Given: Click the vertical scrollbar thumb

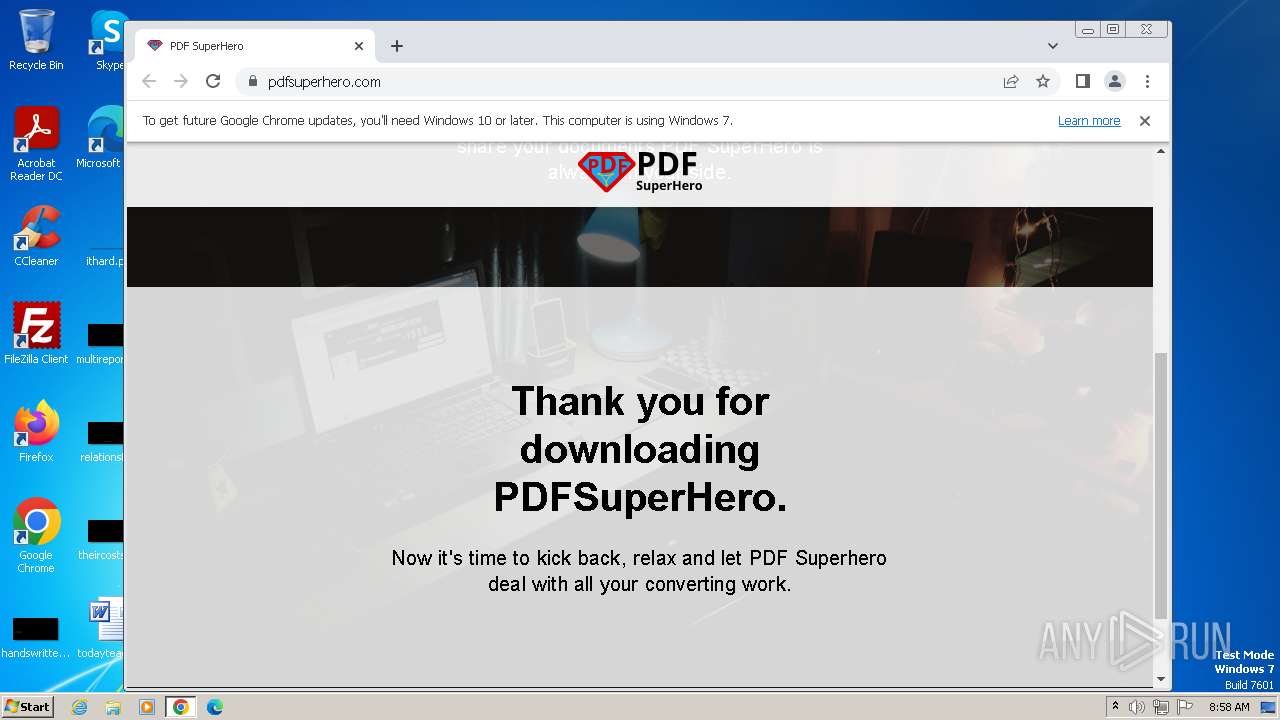Looking at the screenshot, I should click(1161, 486).
